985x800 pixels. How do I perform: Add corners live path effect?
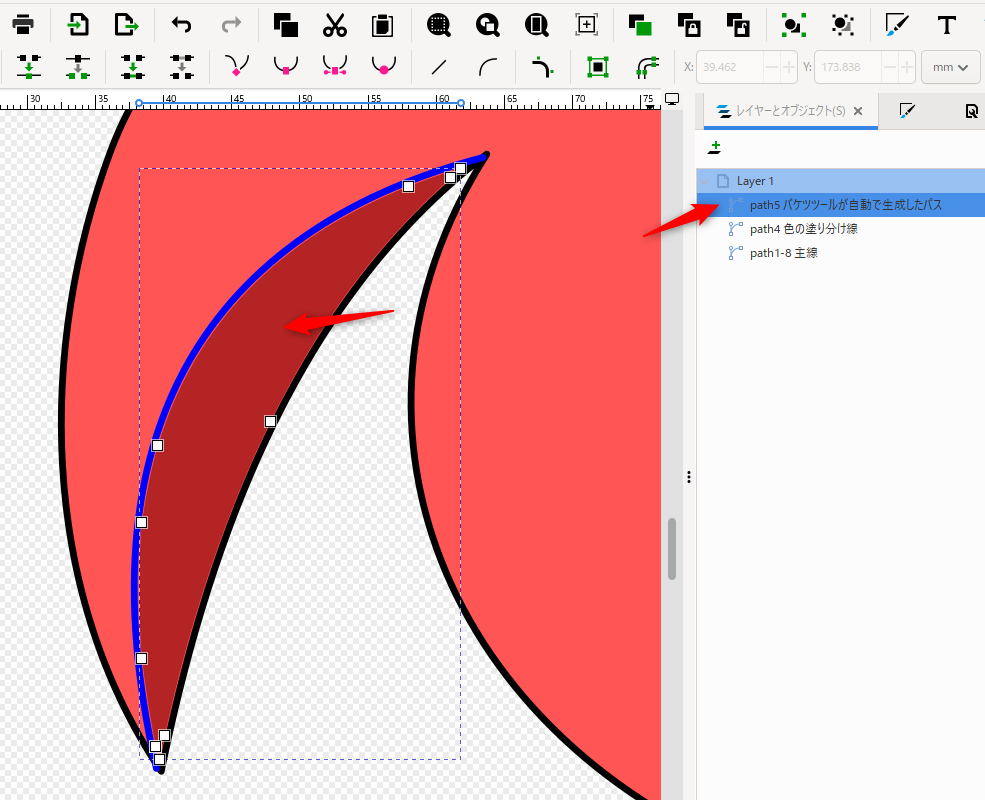click(543, 67)
